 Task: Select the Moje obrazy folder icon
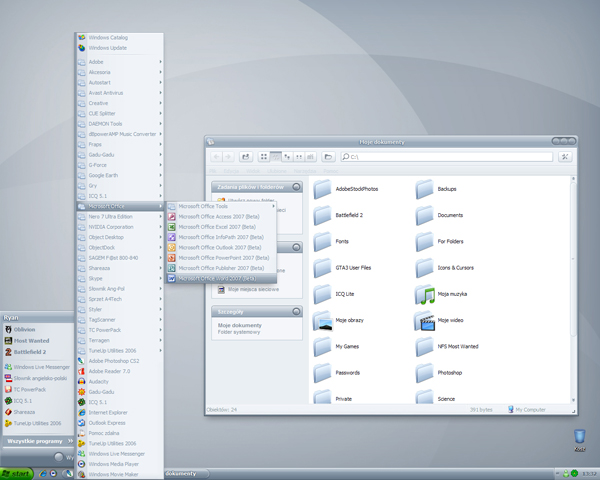[322, 321]
